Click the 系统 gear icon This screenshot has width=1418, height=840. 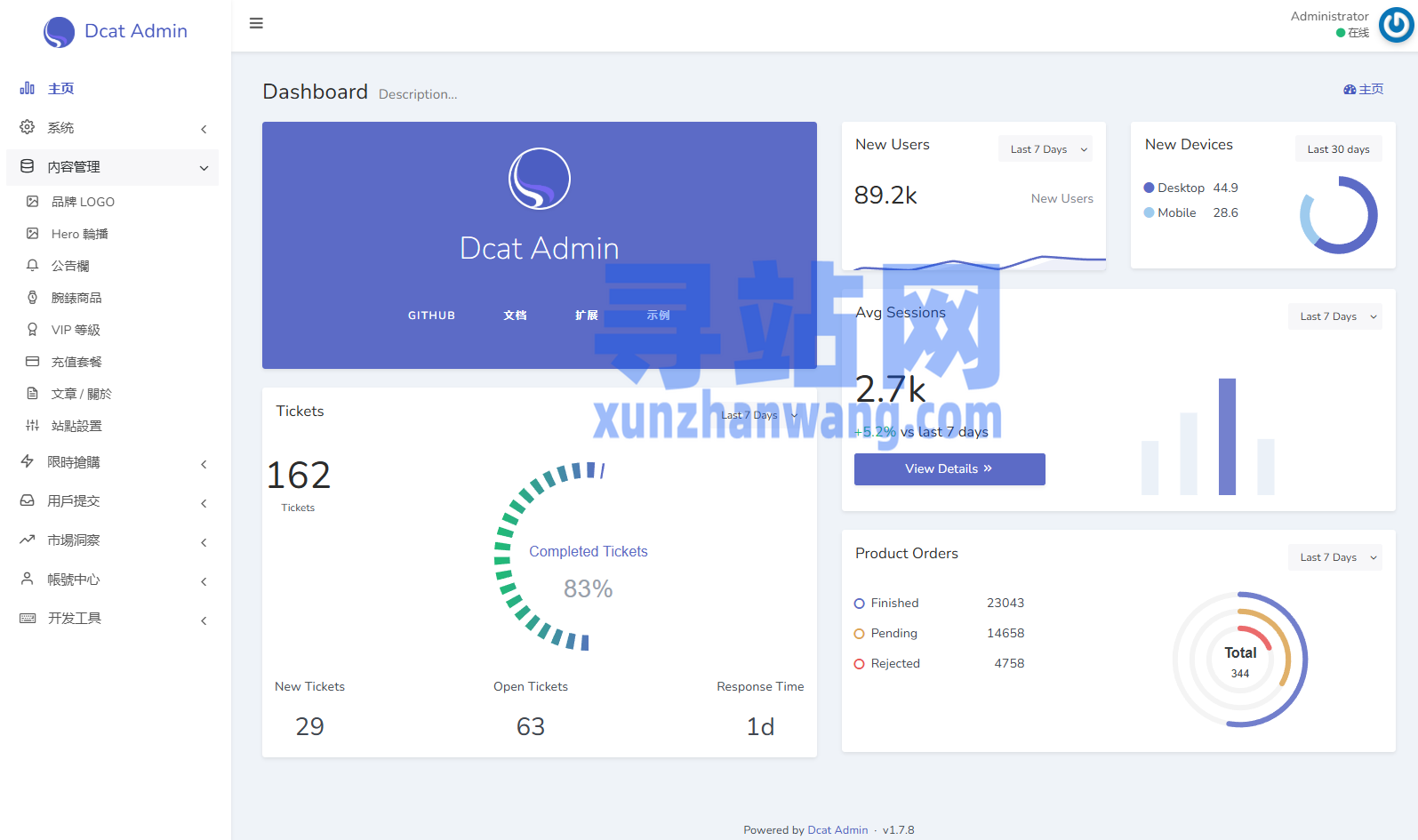(x=28, y=127)
